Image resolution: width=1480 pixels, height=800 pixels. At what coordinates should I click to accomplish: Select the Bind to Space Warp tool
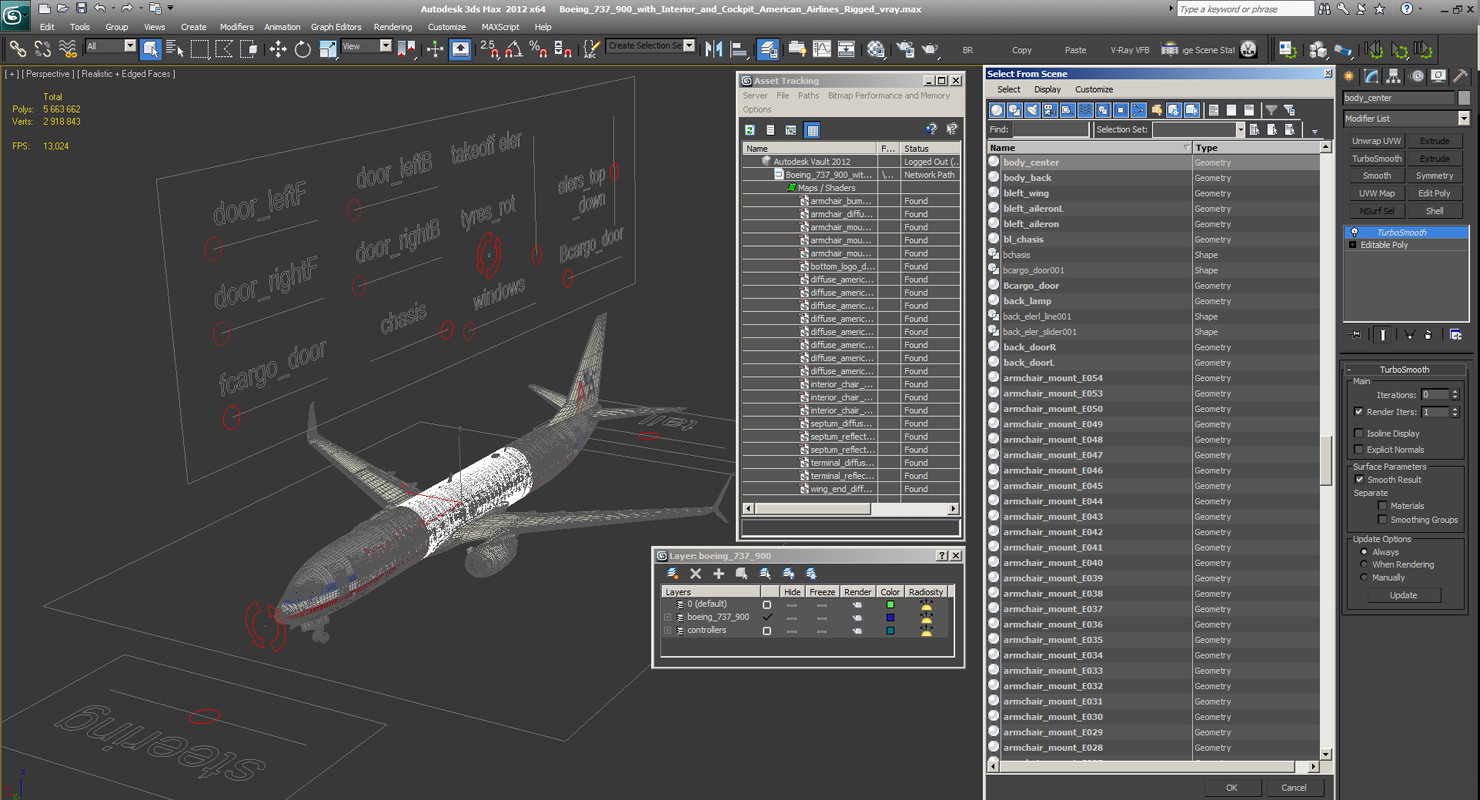67,48
